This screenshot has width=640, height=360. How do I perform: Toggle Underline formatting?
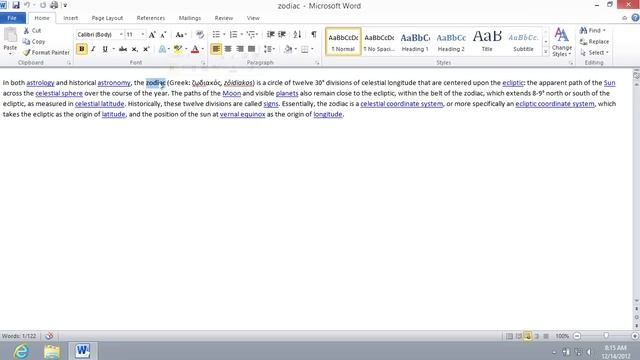point(104,49)
